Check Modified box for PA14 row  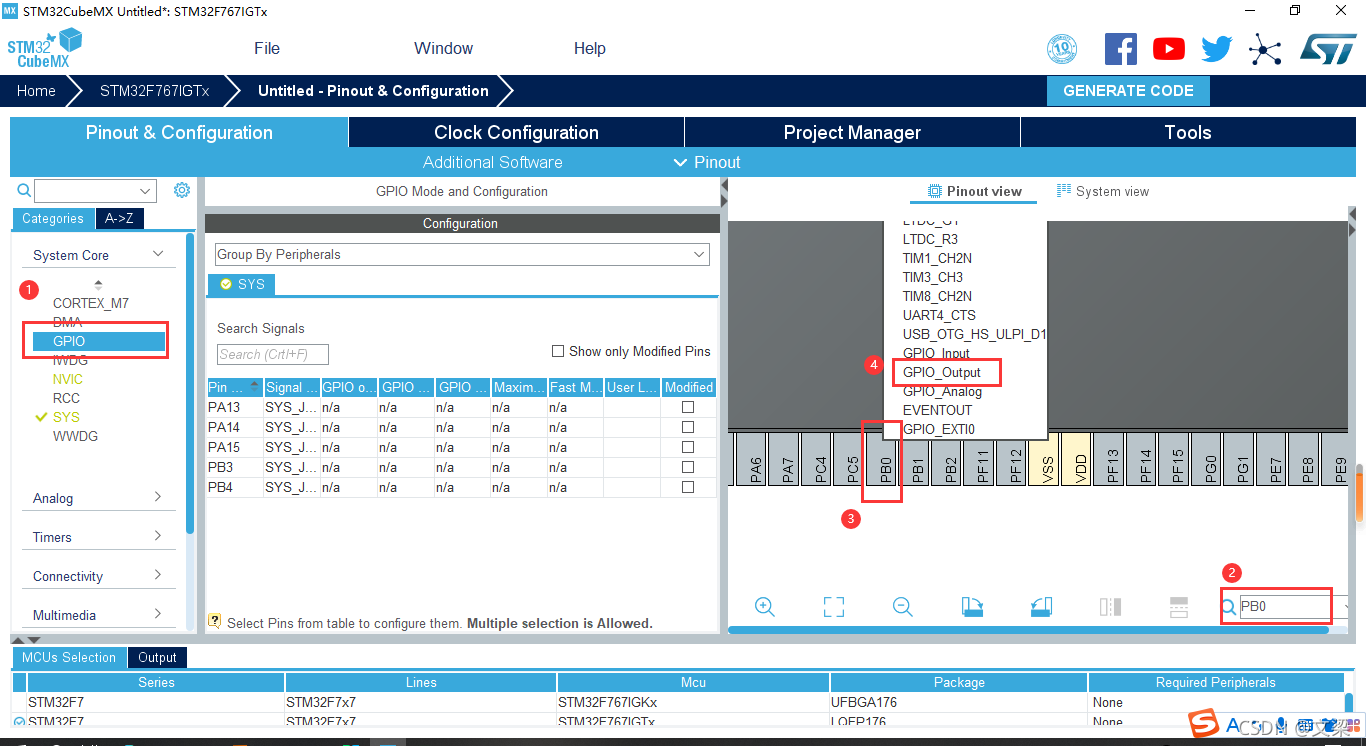tap(688, 427)
